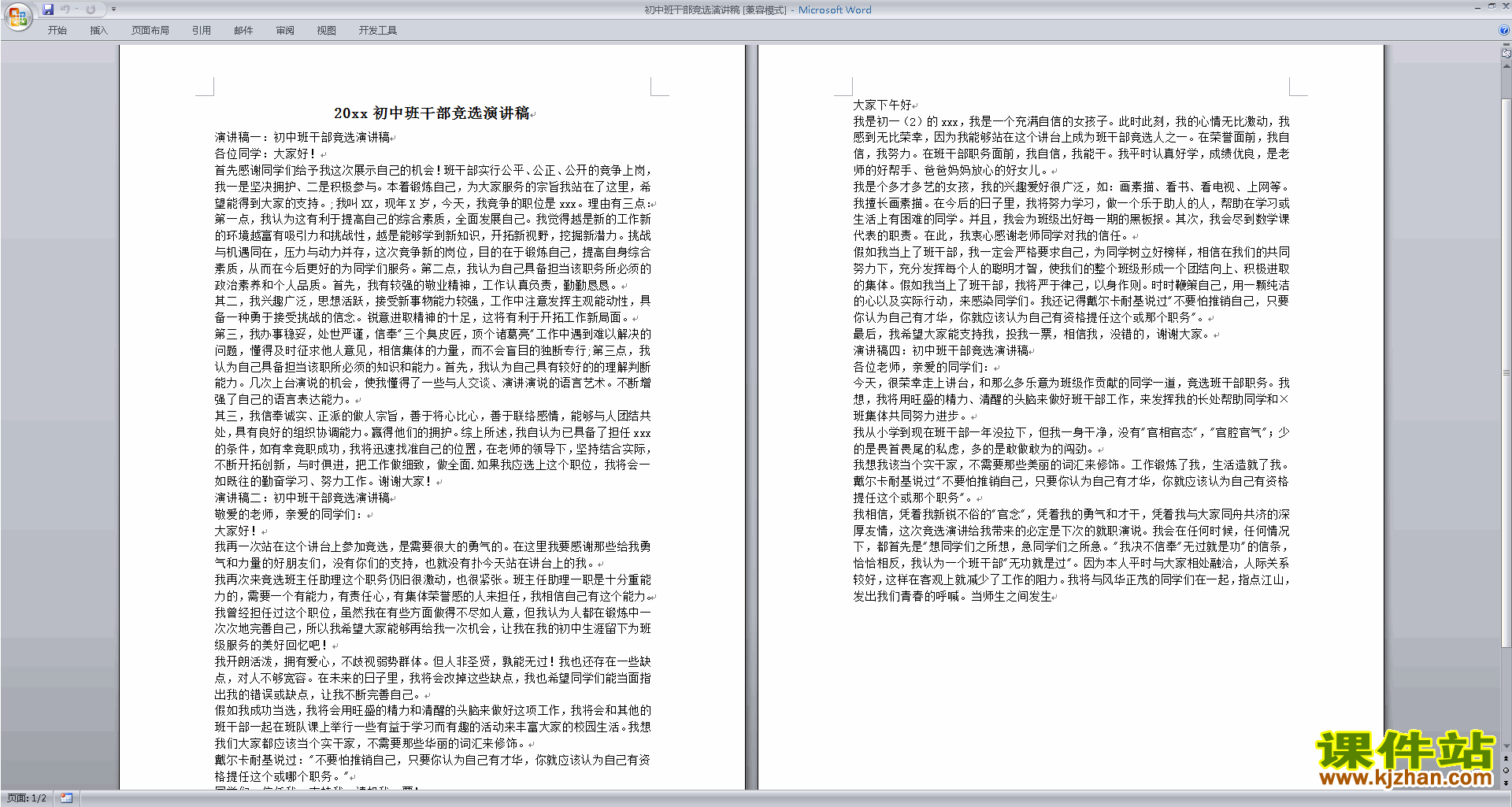Open the 开发工具 tab
This screenshot has height=807, width=1512.
pos(378,30)
